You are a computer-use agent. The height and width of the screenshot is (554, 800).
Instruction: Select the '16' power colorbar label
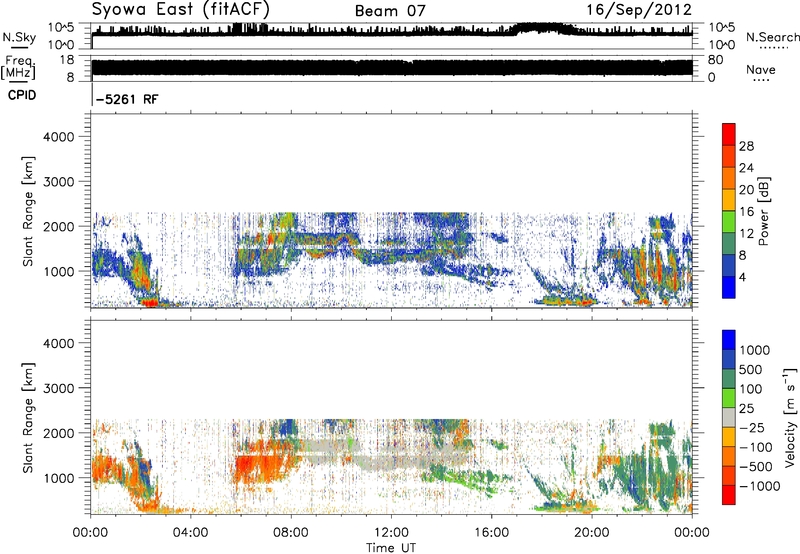point(746,212)
